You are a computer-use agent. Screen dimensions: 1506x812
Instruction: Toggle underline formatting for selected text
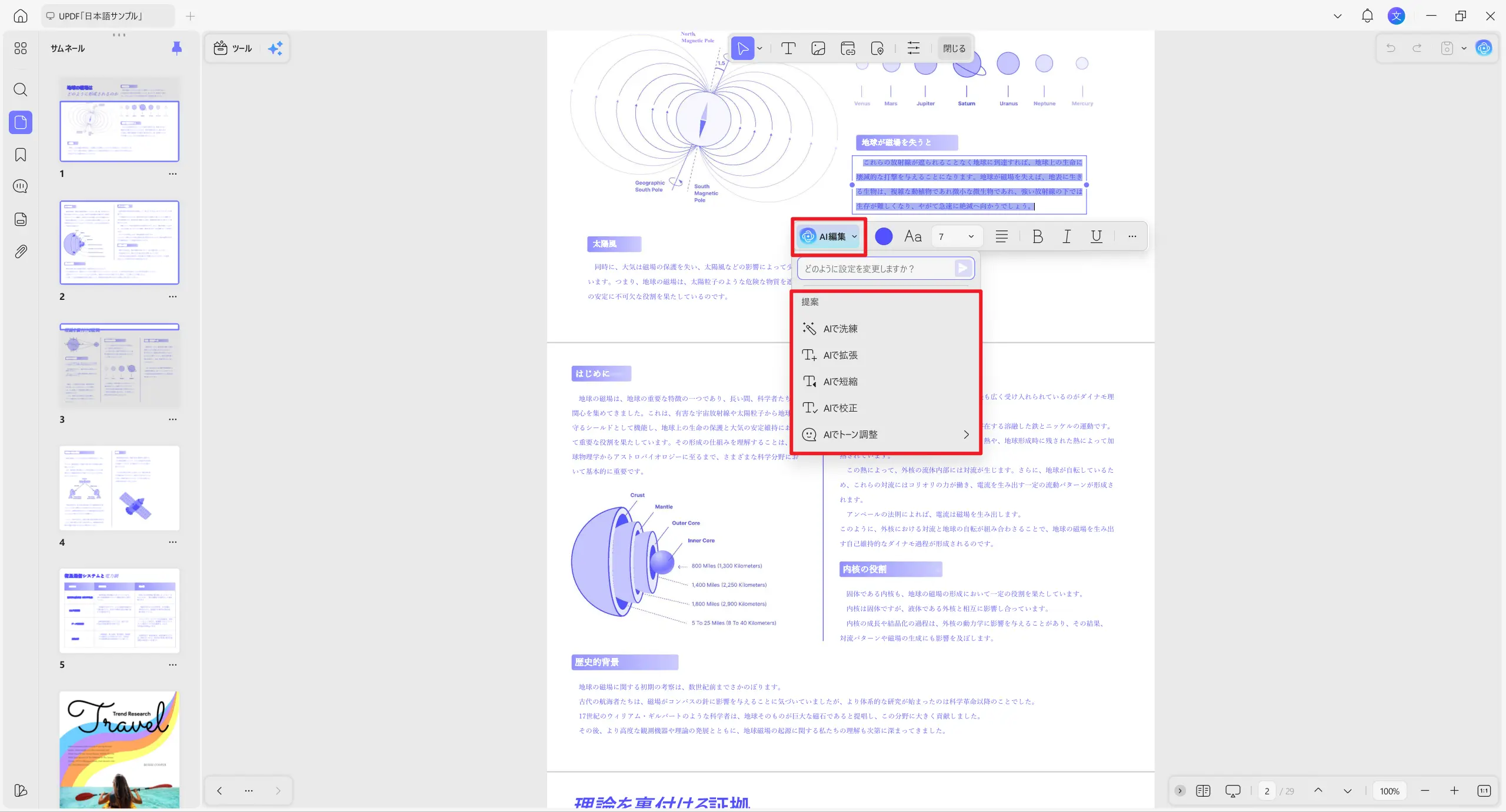pyautogui.click(x=1096, y=236)
